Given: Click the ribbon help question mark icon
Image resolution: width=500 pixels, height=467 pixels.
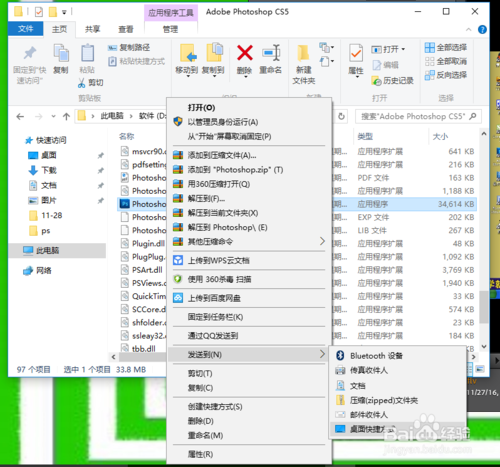Looking at the screenshot, I should 482,29.
